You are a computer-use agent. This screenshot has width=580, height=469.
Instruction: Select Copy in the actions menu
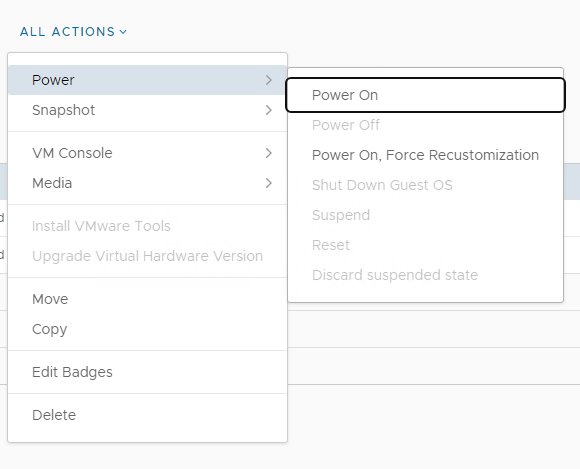point(147,329)
